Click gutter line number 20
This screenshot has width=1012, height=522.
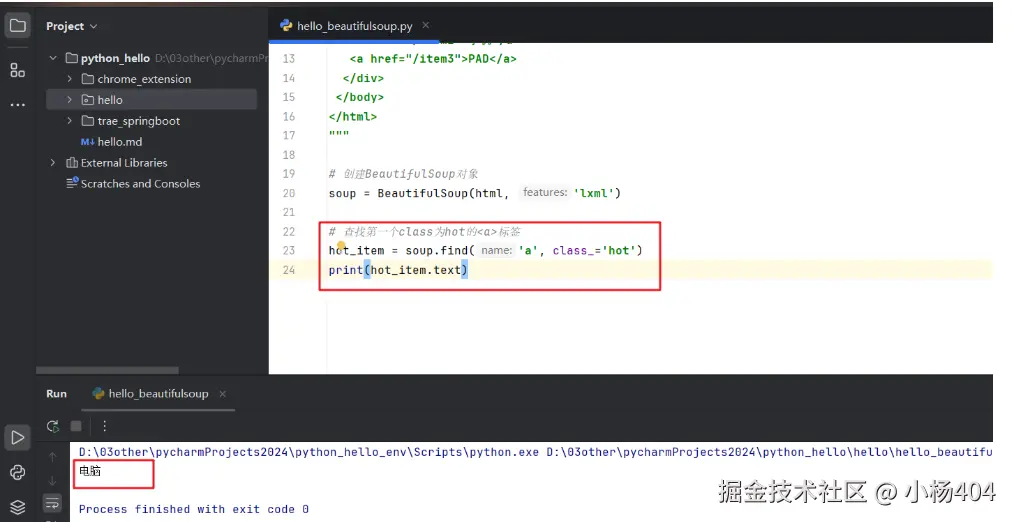[288, 193]
